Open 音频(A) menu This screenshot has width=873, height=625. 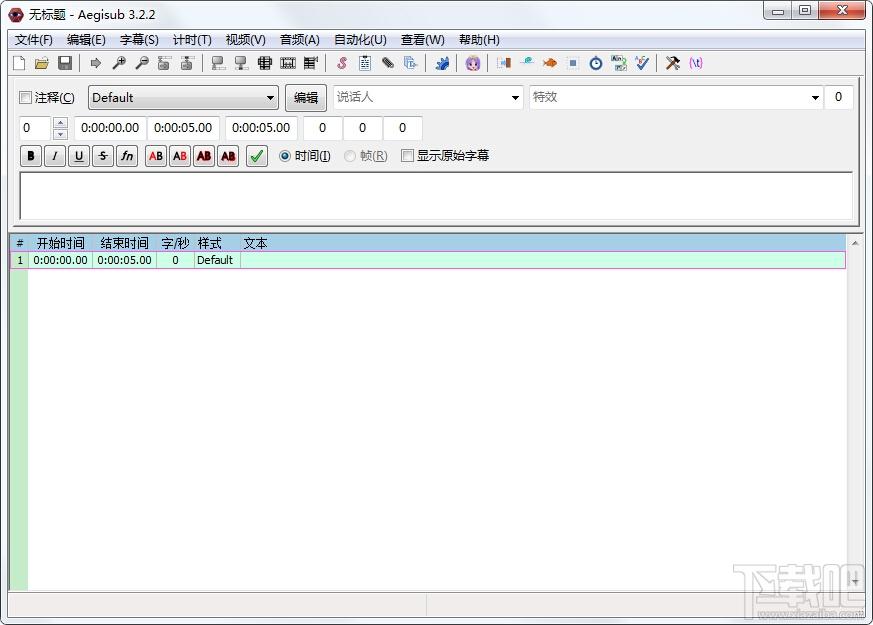click(300, 40)
